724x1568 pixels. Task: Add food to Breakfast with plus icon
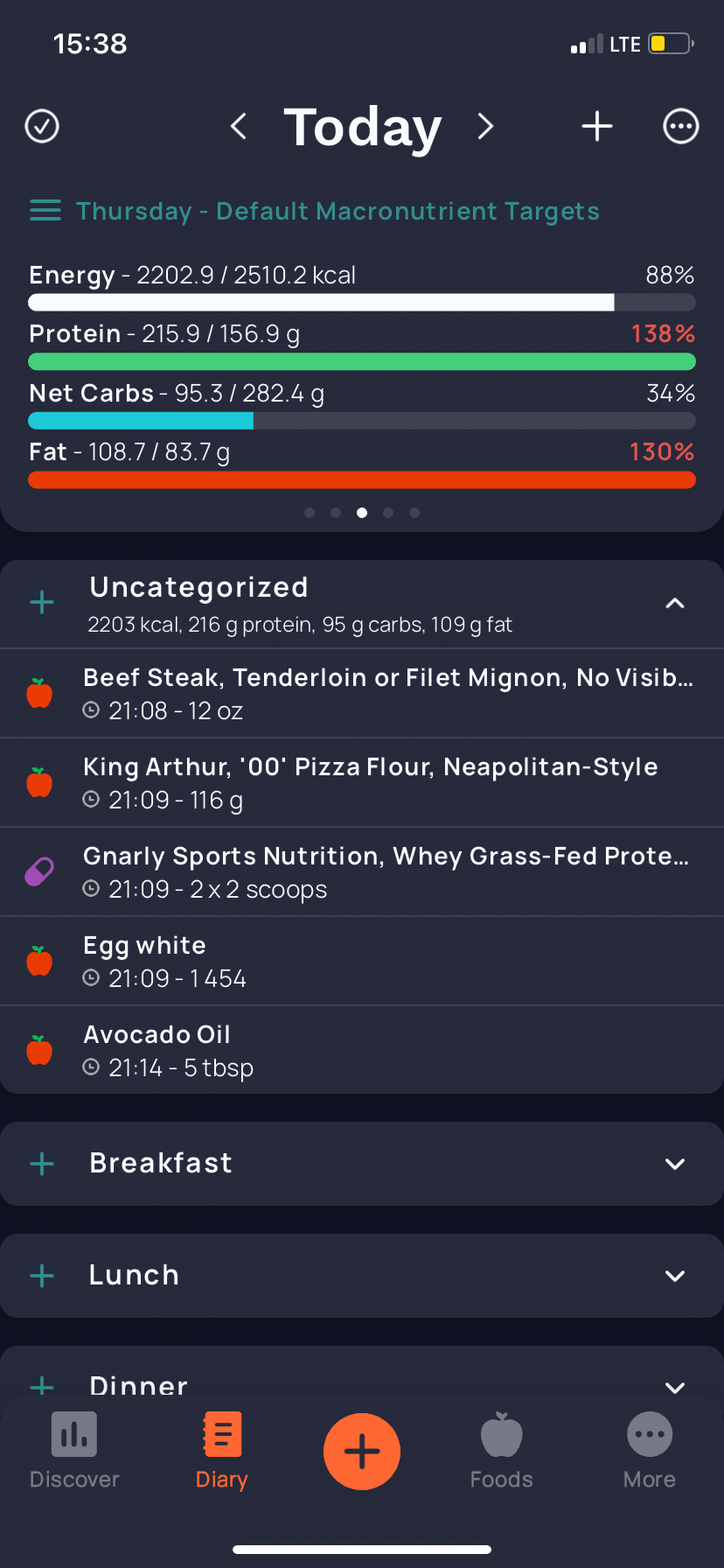coord(42,1164)
